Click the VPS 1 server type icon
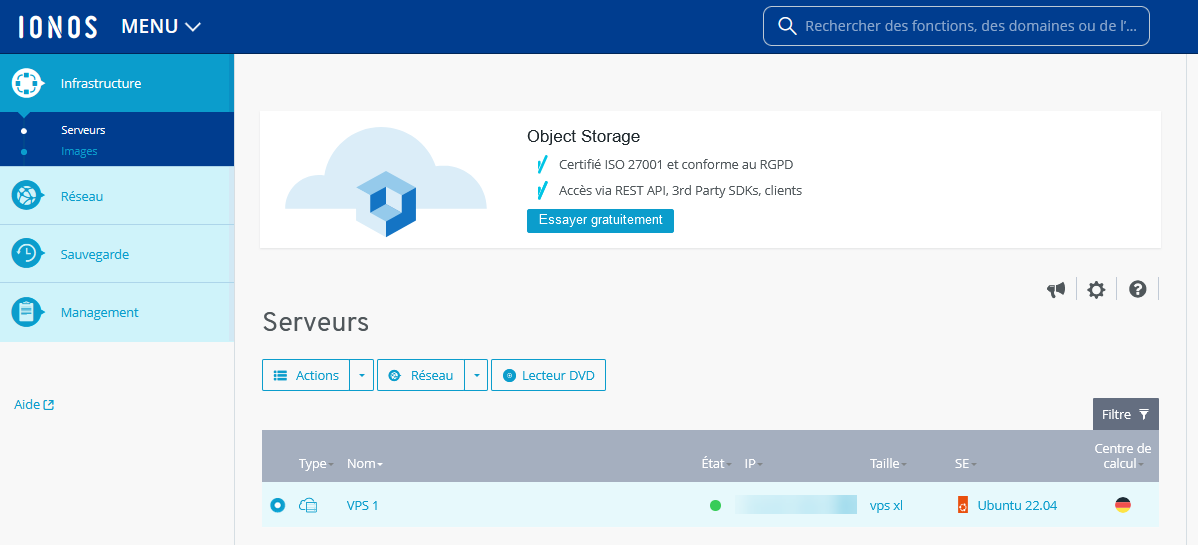Viewport: 1198px width, 545px height. click(x=308, y=505)
